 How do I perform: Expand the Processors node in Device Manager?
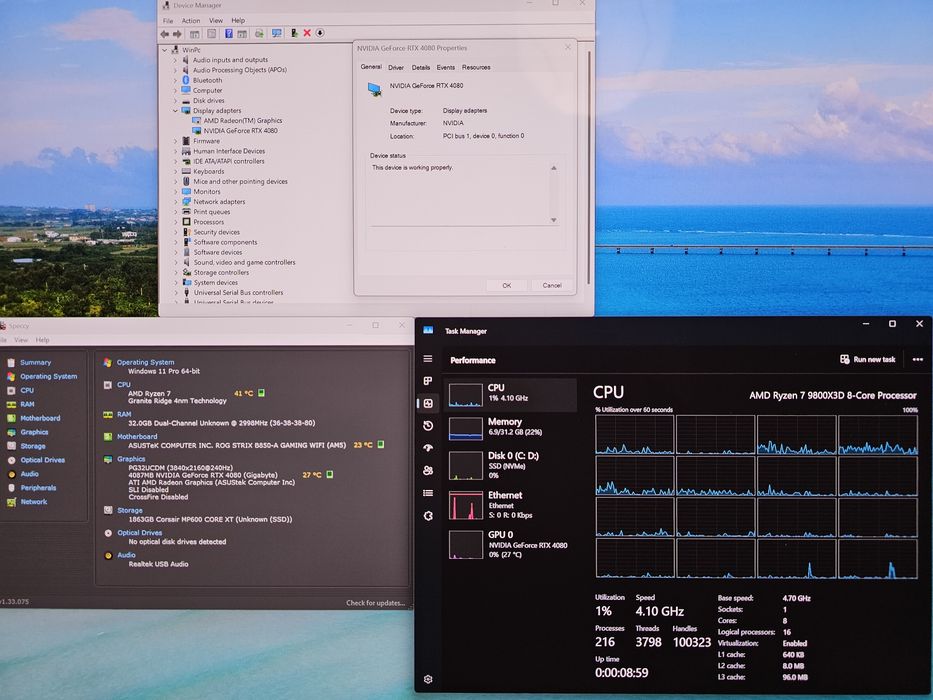(176, 222)
